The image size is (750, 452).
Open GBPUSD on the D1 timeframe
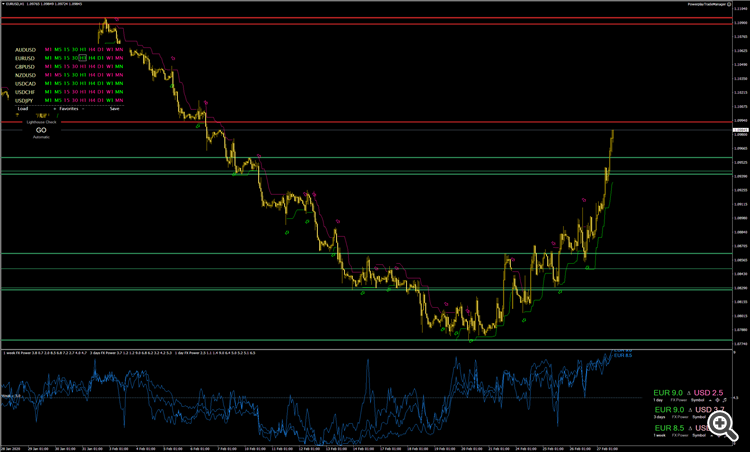[x=100, y=66]
